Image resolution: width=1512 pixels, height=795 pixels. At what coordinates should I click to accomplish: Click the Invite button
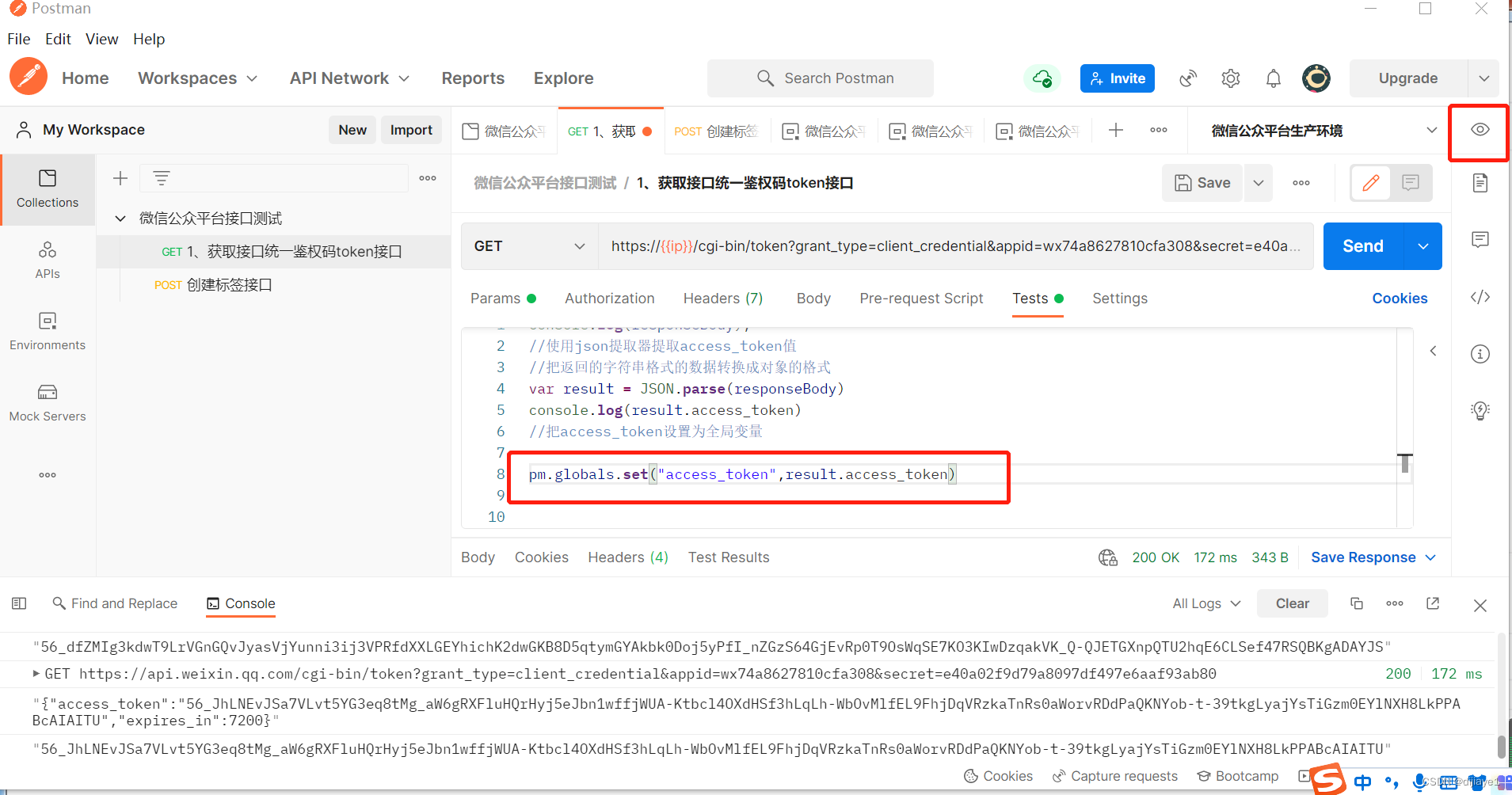coord(1118,78)
